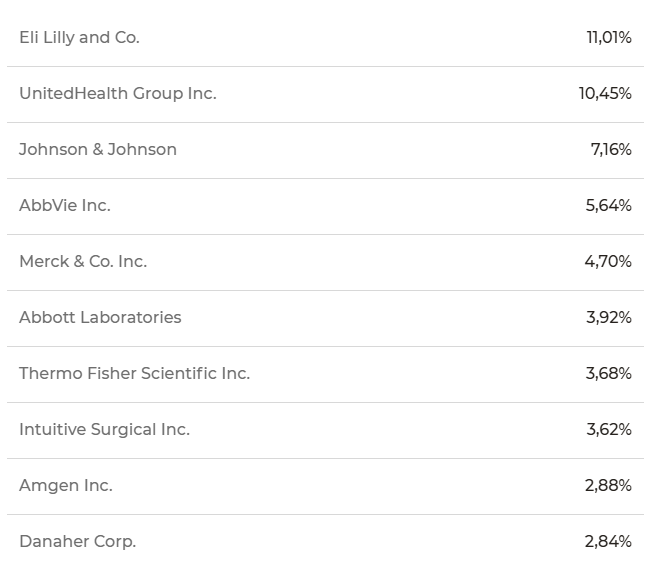This screenshot has height=570, width=652.
Task: Click Thermo Fisher Scientific Inc.
Action: coord(135,373)
